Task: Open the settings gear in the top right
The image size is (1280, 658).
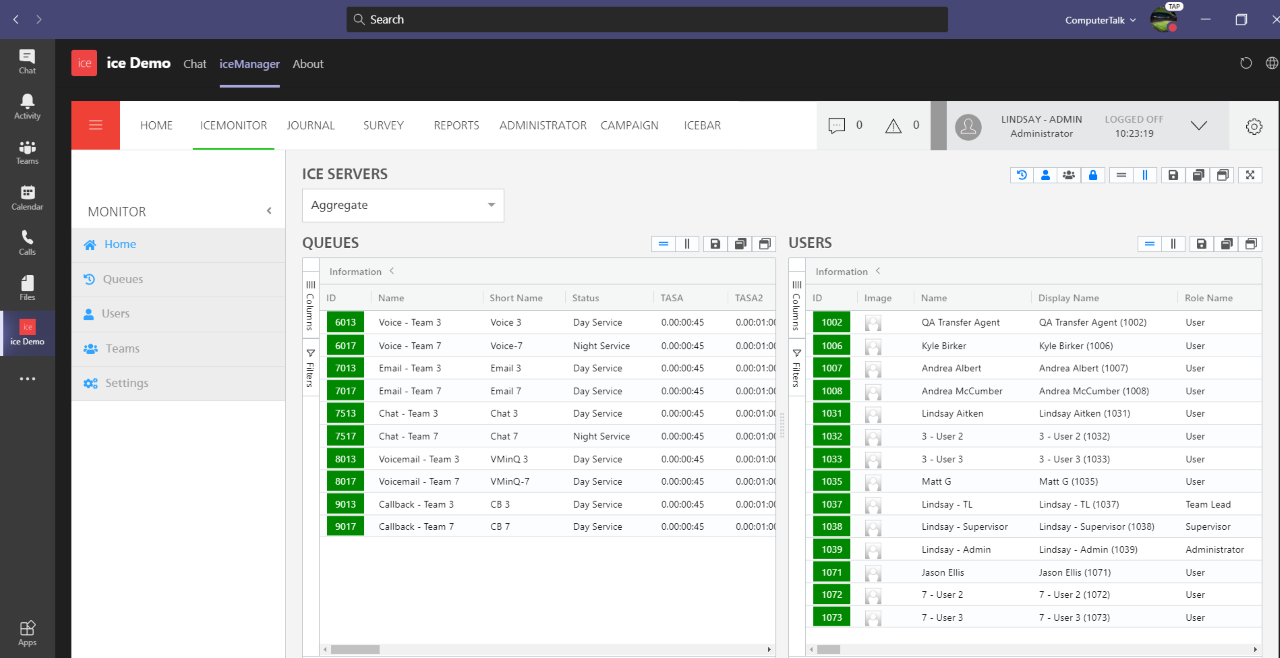Action: pyautogui.click(x=1254, y=127)
